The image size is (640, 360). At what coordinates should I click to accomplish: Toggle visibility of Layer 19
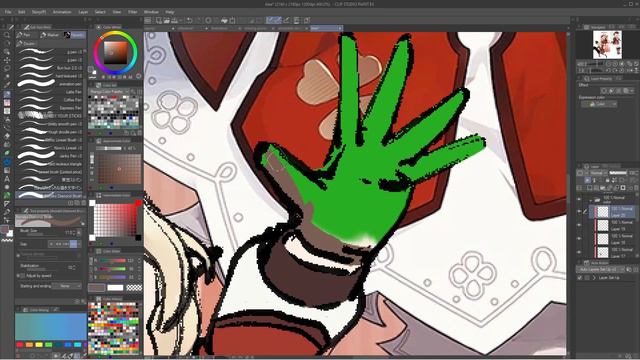(579, 225)
